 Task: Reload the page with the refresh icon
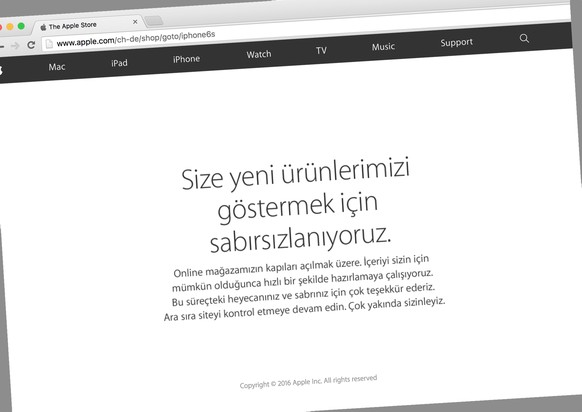(x=31, y=45)
